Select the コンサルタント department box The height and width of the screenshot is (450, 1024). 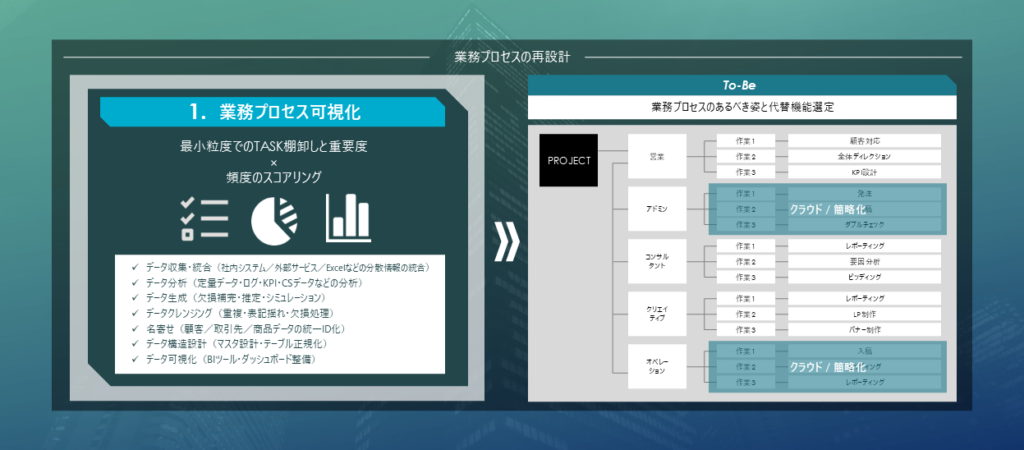coord(657,262)
